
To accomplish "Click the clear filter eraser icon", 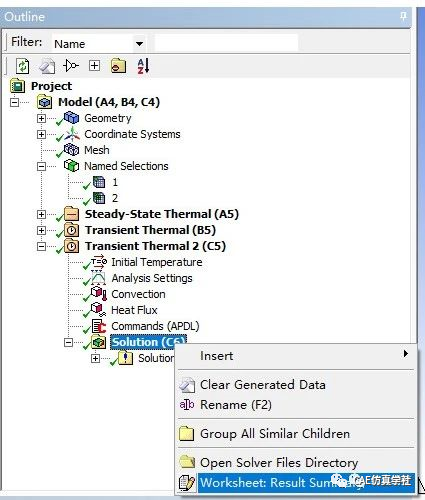I will [47, 66].
